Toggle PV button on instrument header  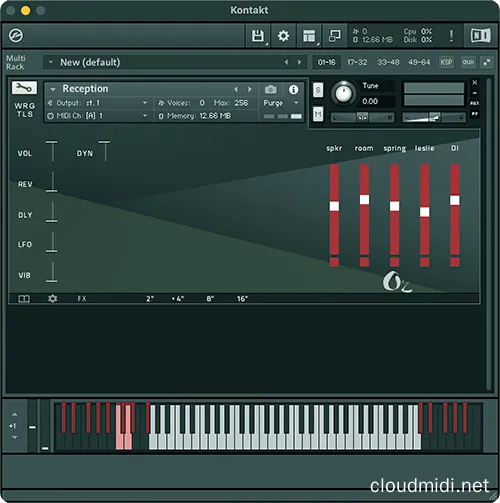pos(475,114)
